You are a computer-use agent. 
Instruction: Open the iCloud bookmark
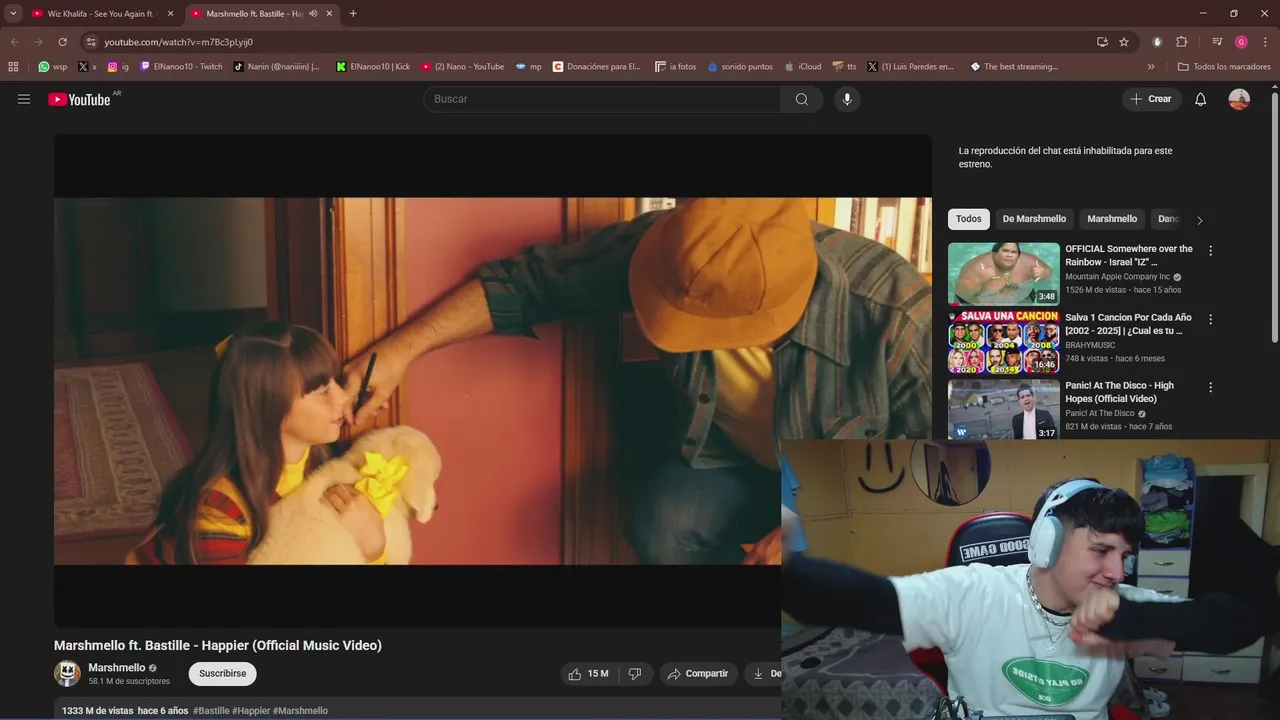803,67
